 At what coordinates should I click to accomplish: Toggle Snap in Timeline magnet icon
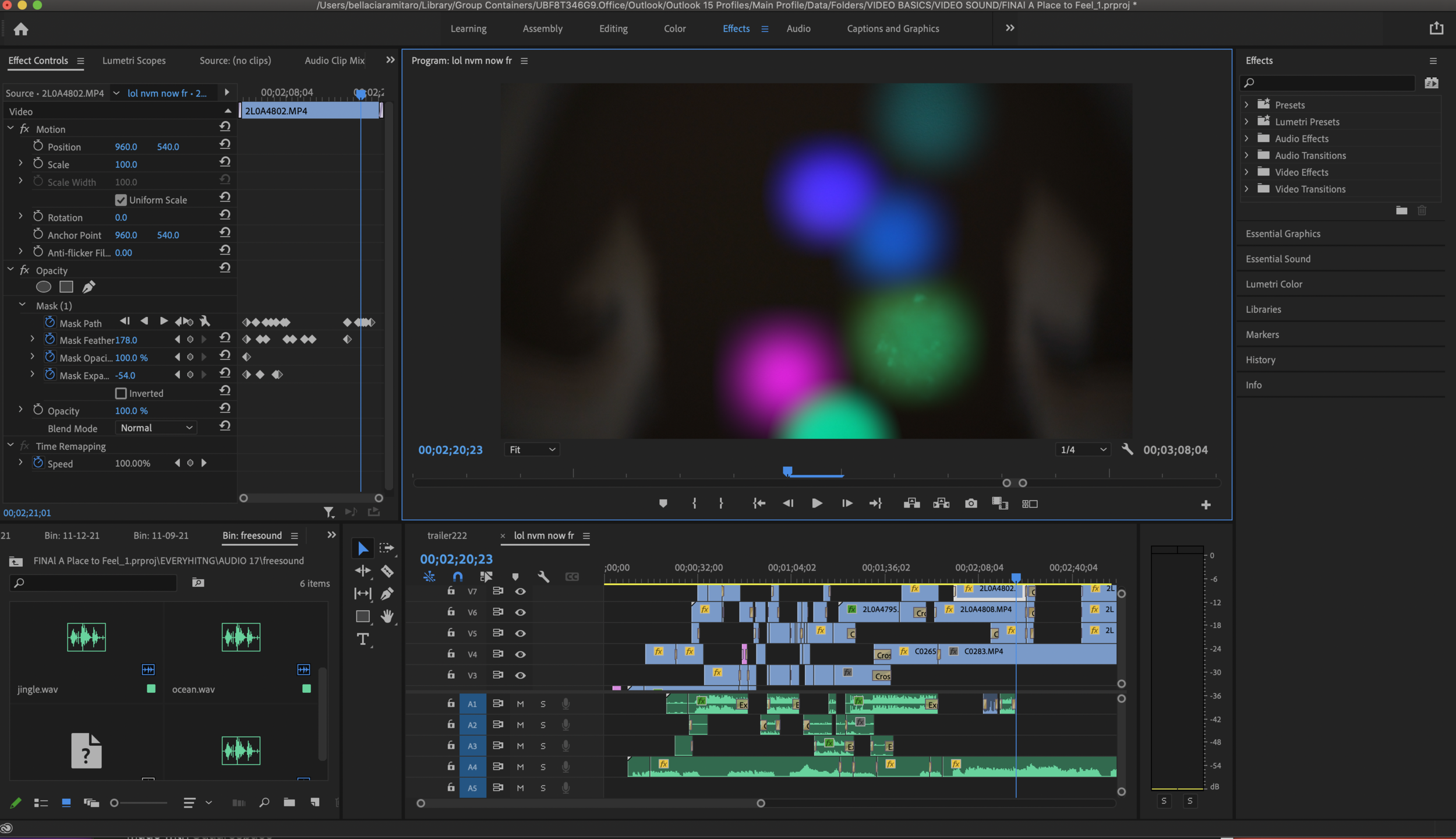pos(458,577)
